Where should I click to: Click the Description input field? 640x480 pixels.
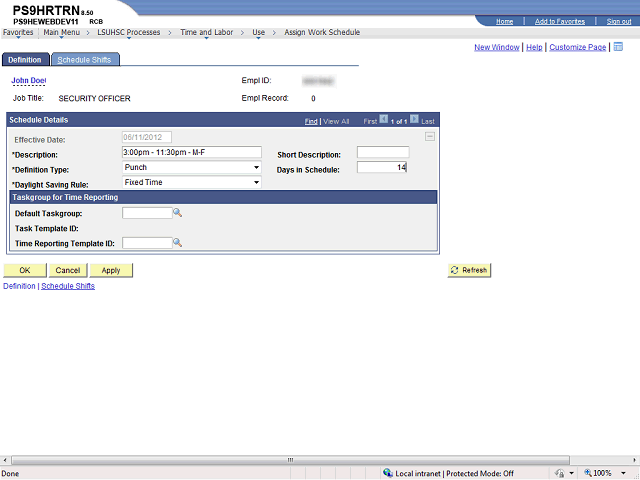point(192,152)
